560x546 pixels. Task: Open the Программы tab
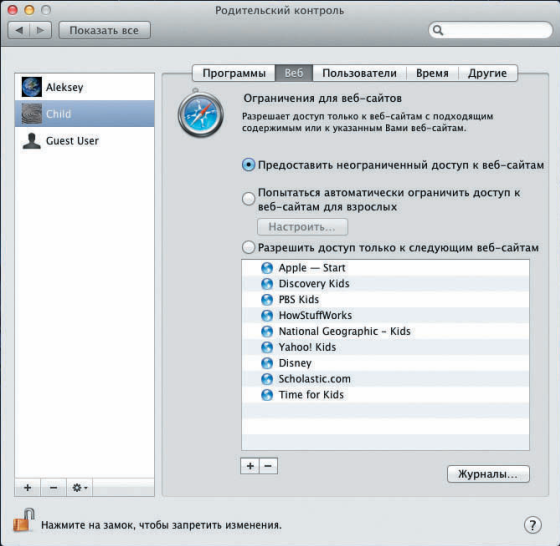click(234, 73)
